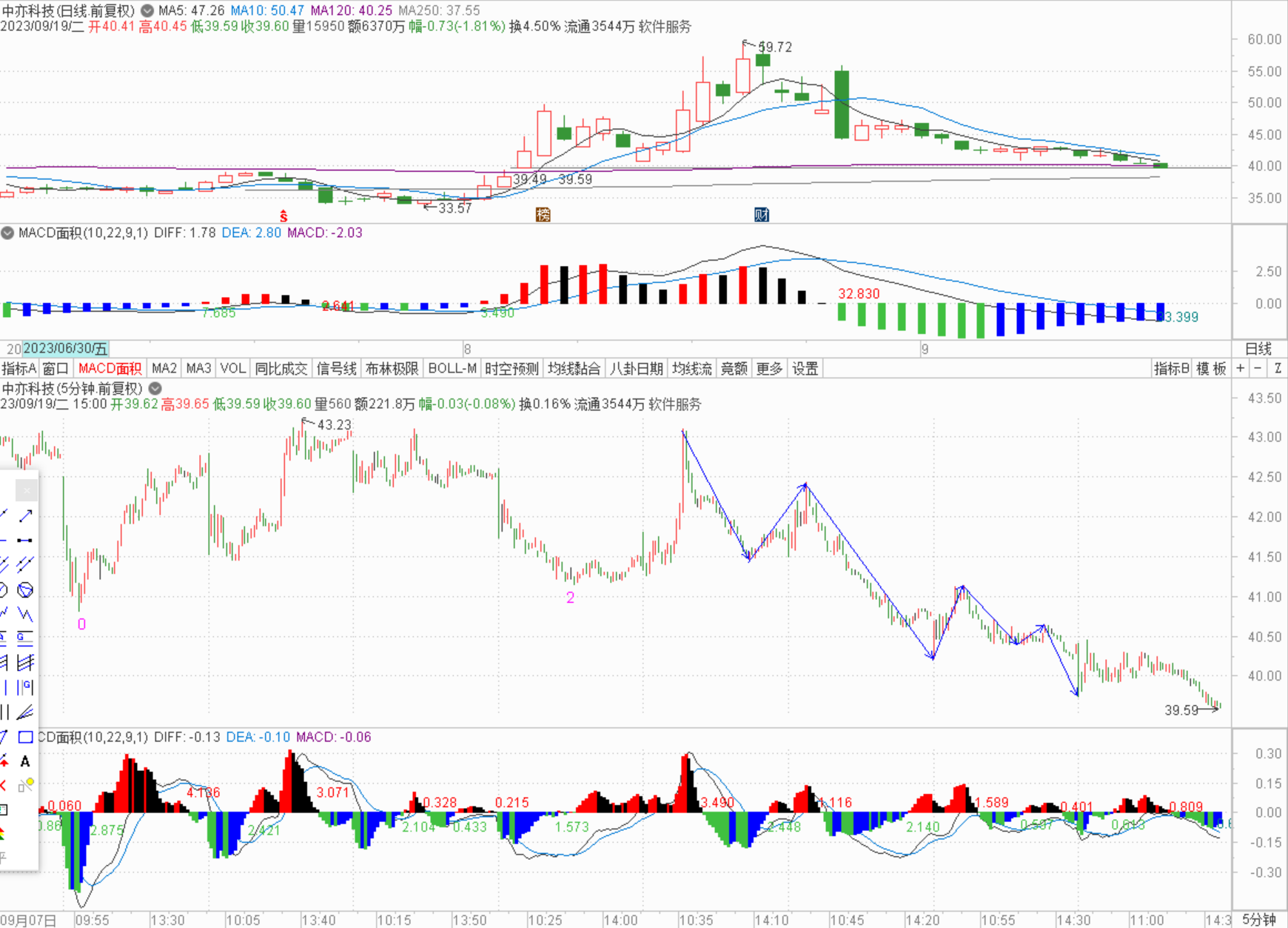Select the line segment drawing tool
Image resolution: width=1288 pixels, height=928 pixels.
pyautogui.click(x=25, y=540)
